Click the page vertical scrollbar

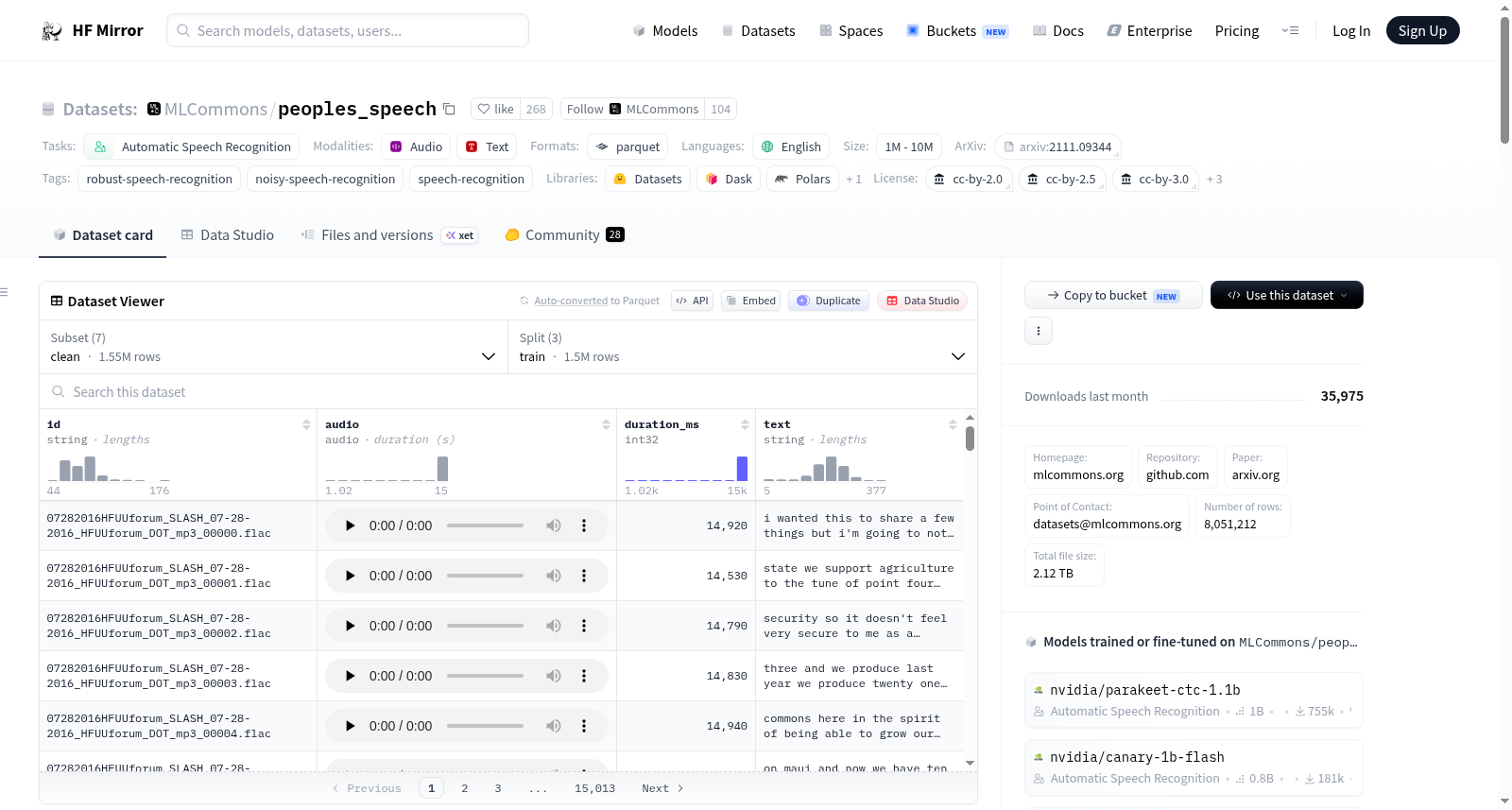(1504, 79)
